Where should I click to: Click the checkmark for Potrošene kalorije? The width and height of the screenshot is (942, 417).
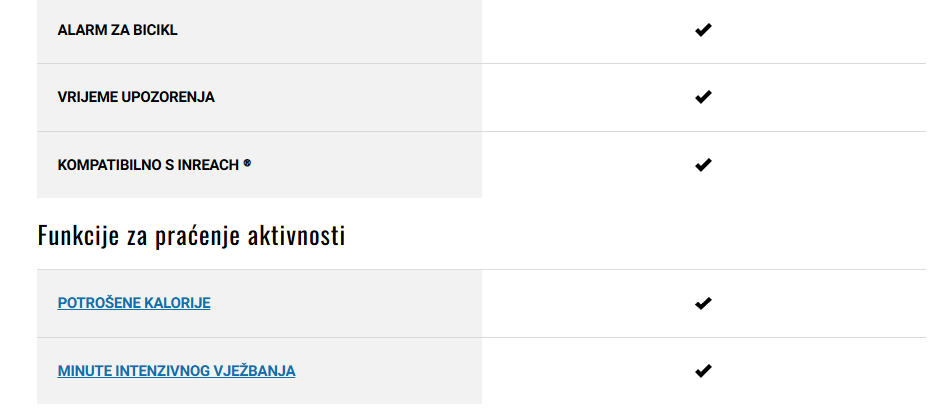[x=702, y=303]
